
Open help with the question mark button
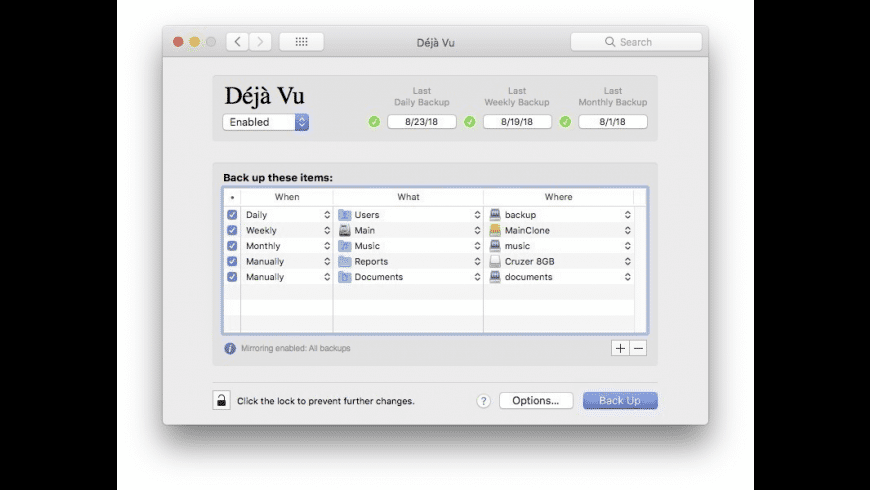tap(483, 401)
